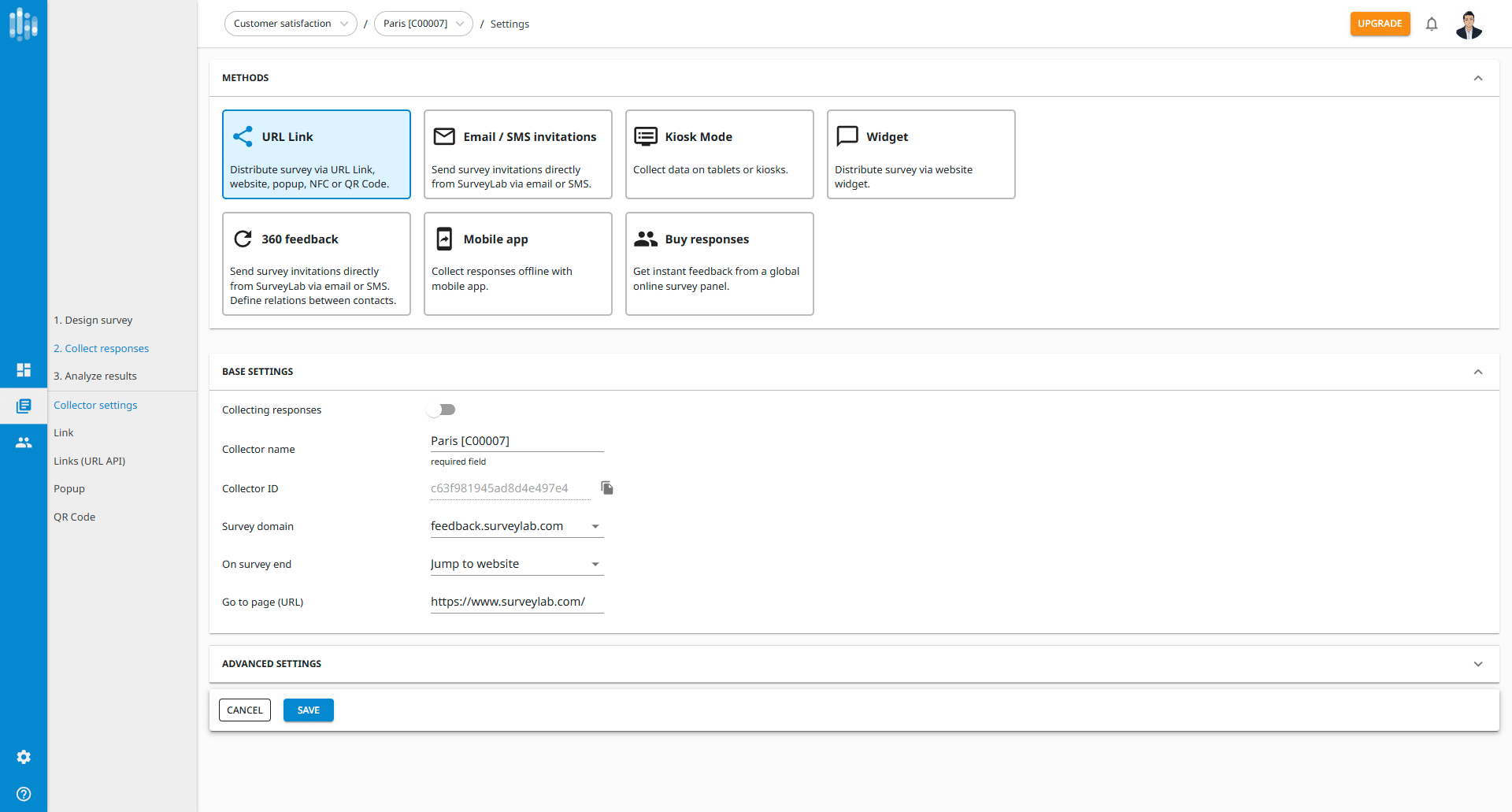Screen dimensions: 1512x812
Task: Open the On survey end dropdown
Action: pyautogui.click(x=517, y=564)
